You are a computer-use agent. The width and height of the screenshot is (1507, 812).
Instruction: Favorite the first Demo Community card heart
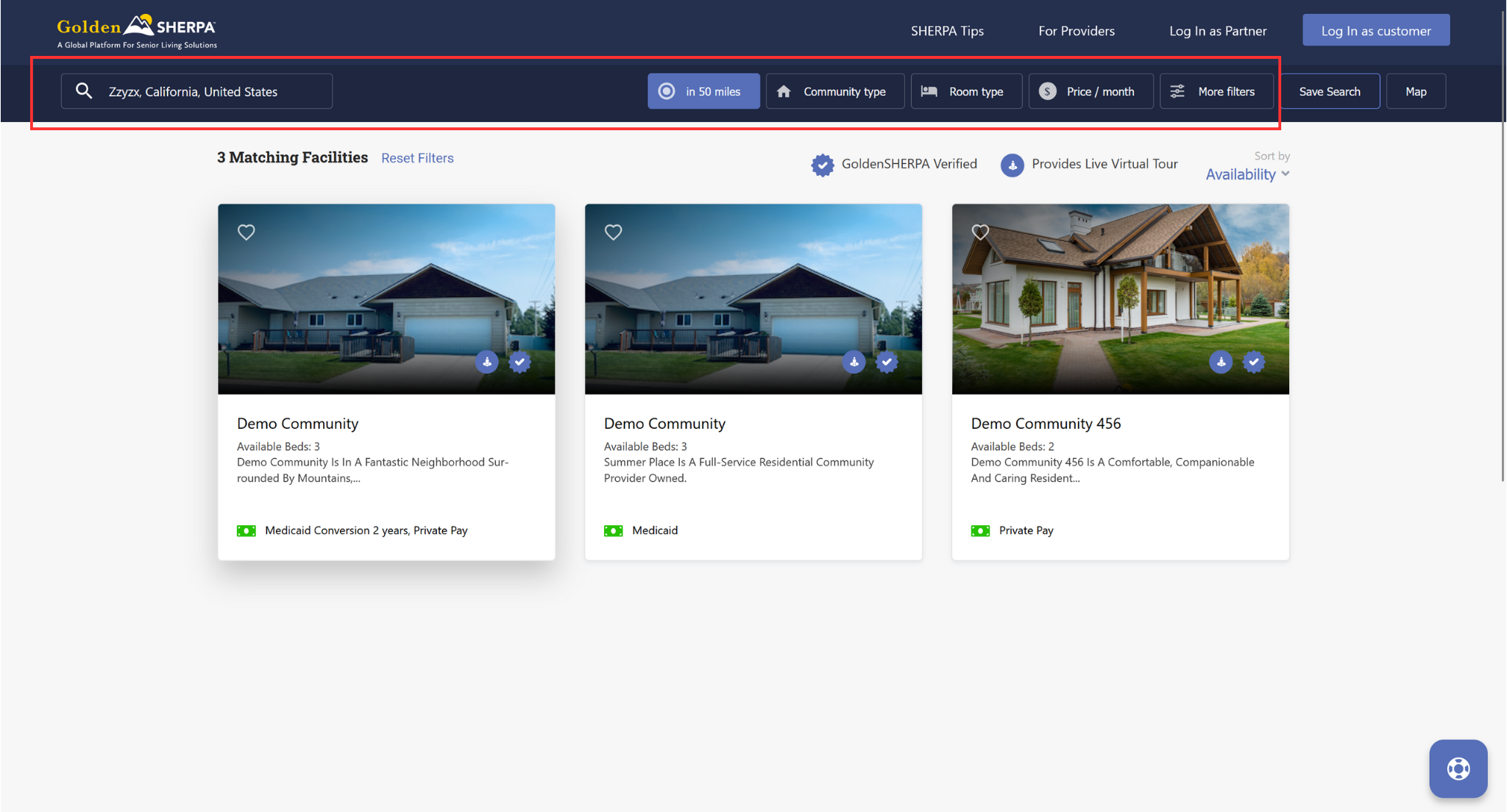pos(246,232)
